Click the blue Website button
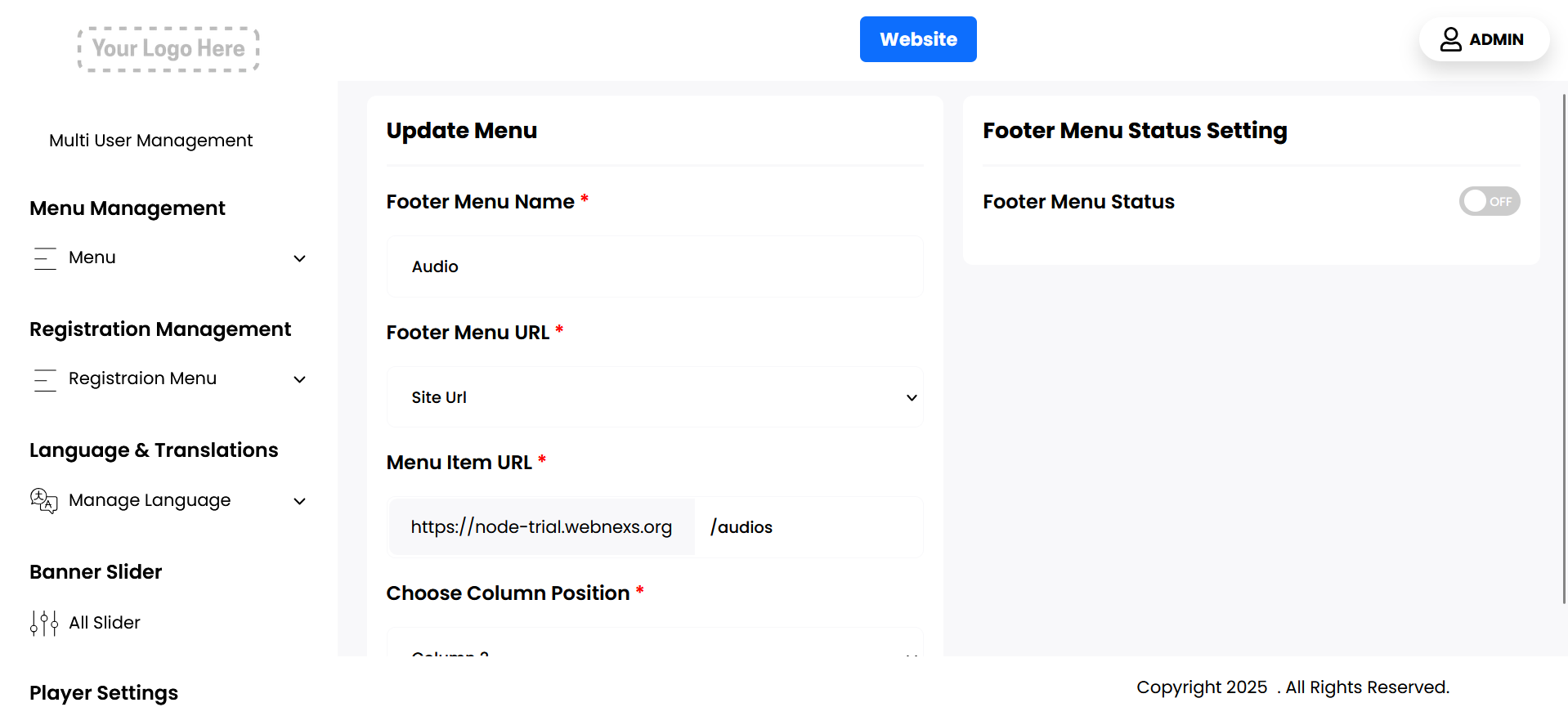Viewport: 1568px width, 716px height. click(918, 39)
